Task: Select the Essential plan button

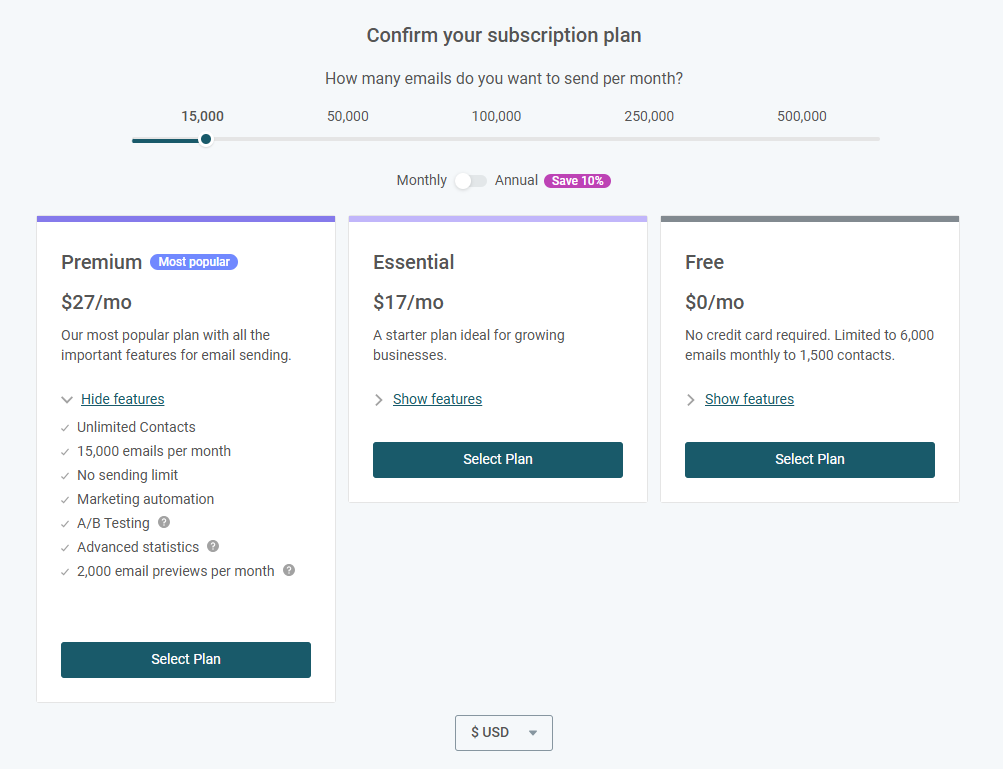Action: [498, 459]
